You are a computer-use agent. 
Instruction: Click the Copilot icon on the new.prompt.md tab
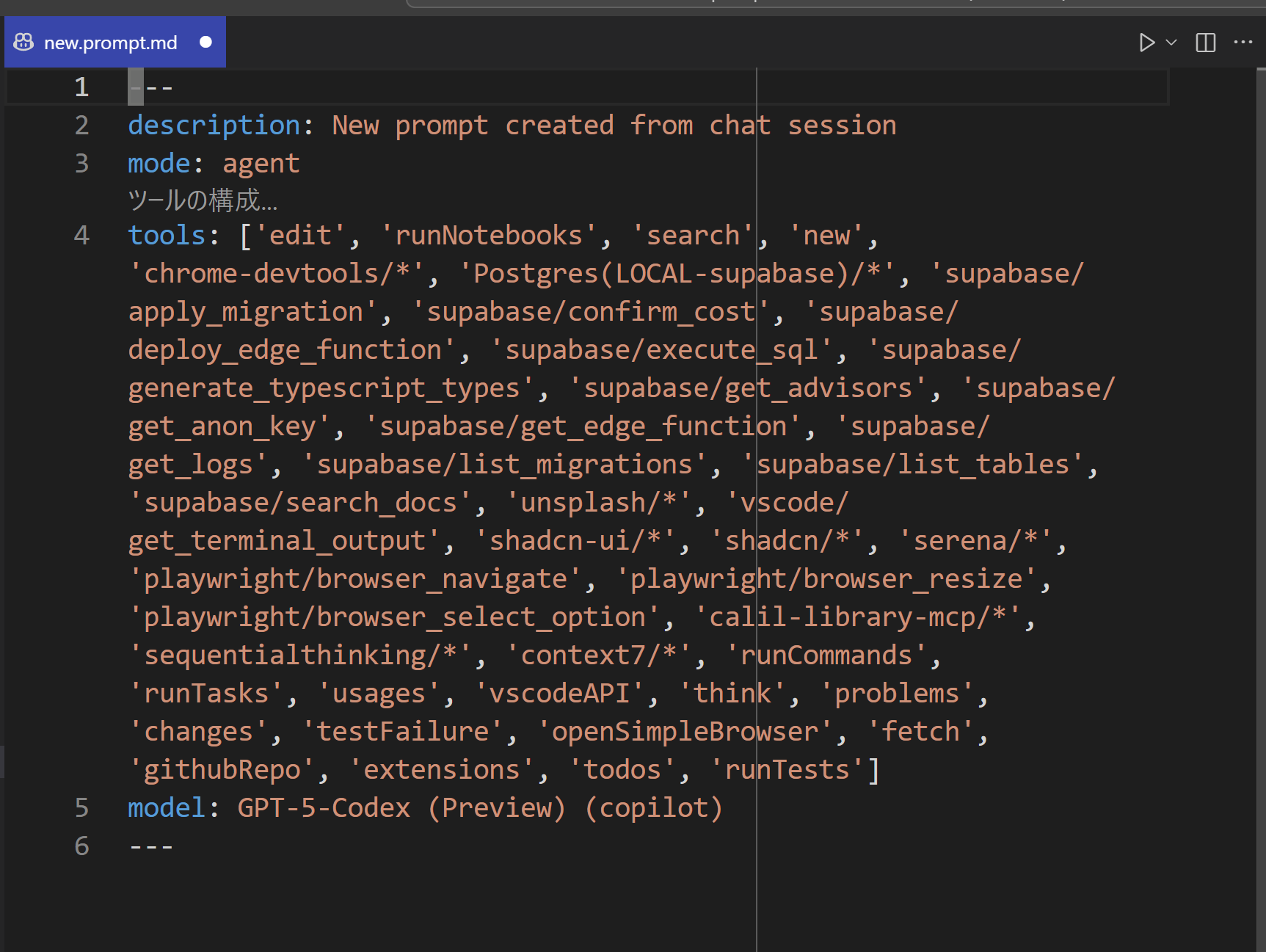[x=23, y=43]
